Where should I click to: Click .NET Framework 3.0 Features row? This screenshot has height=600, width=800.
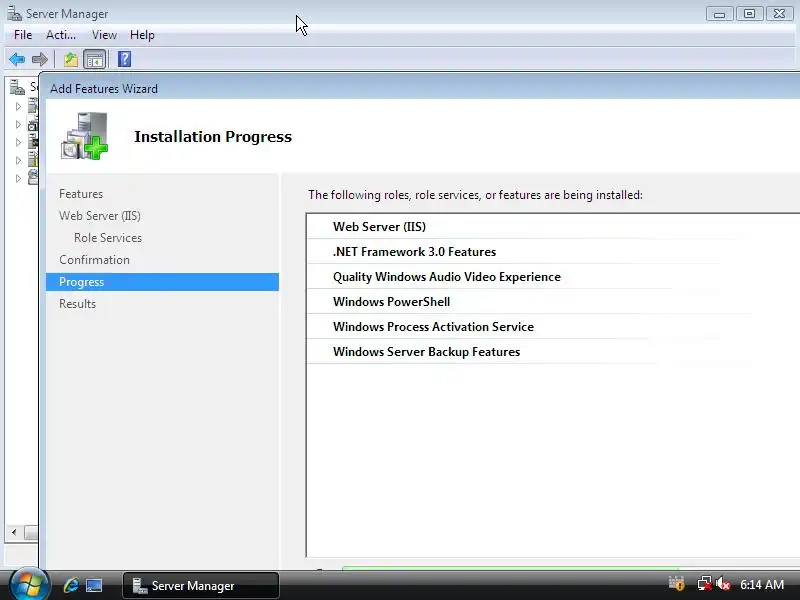pos(553,252)
